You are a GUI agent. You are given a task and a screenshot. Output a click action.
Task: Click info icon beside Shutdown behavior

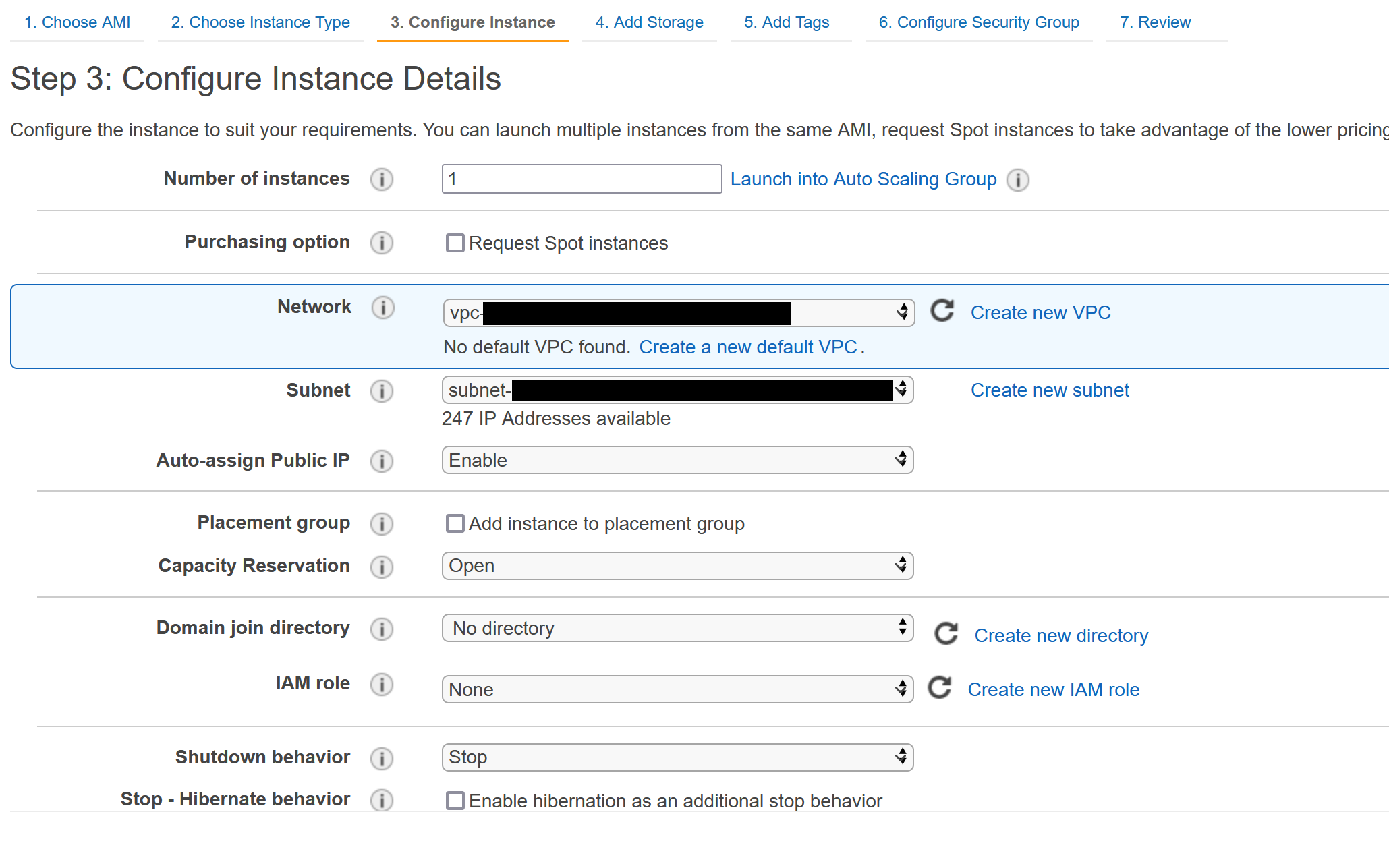pyautogui.click(x=382, y=758)
